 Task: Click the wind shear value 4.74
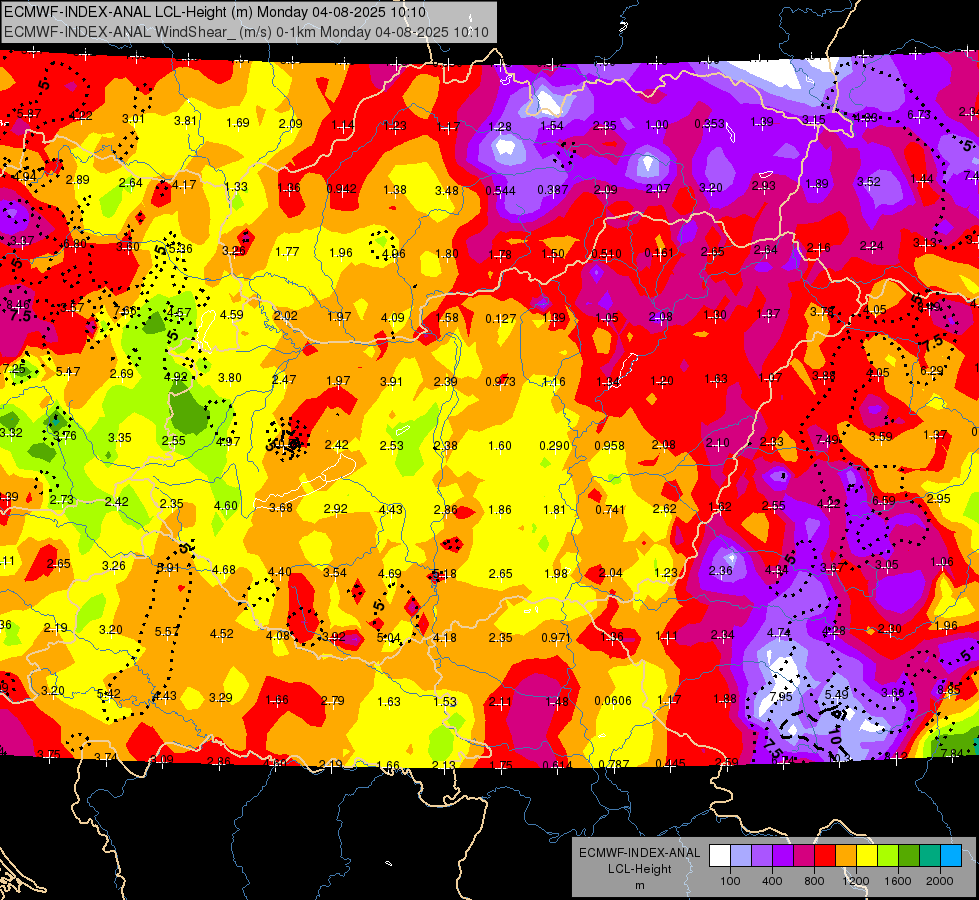point(779,632)
